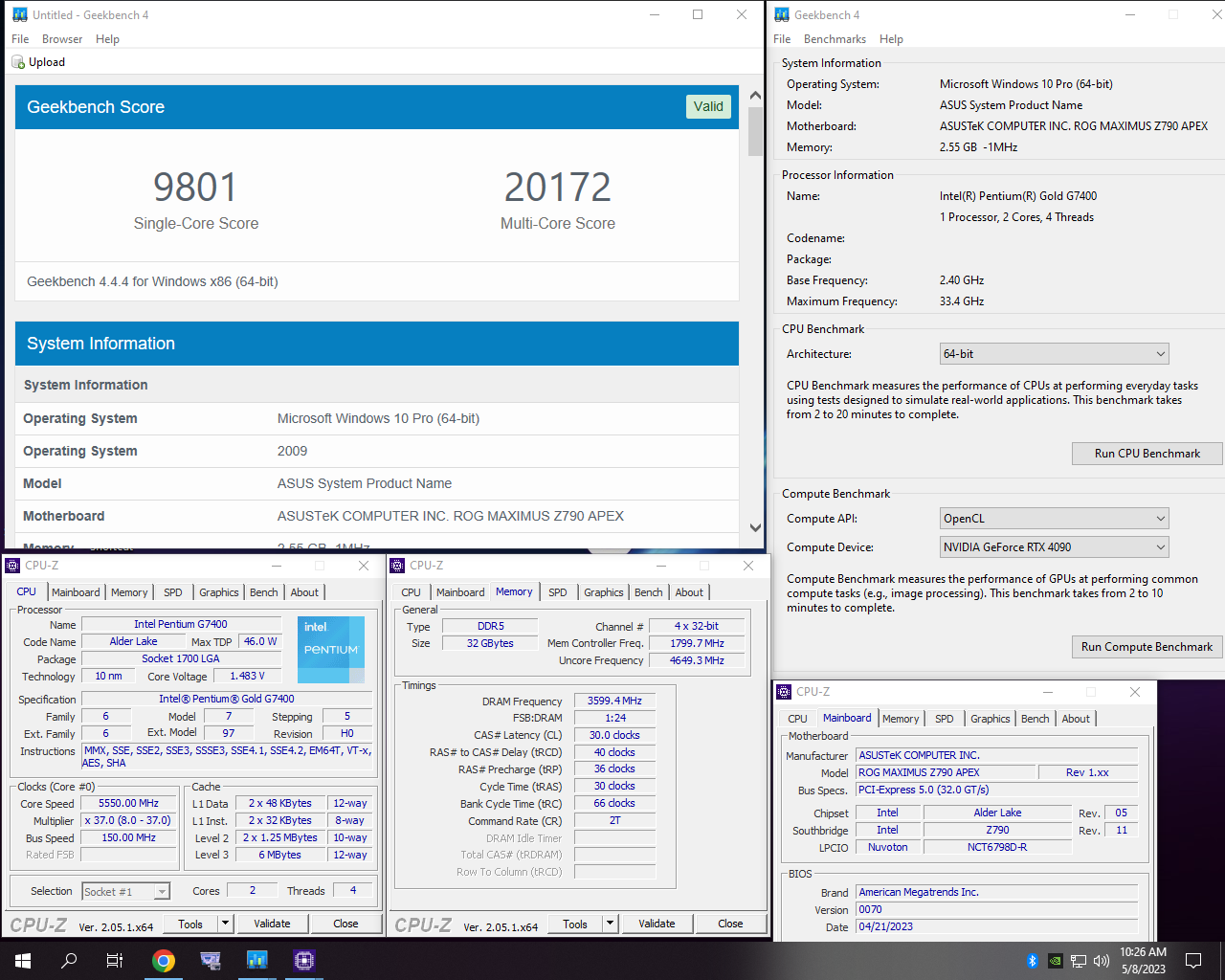Click the CPU-Z title icon of the Processor window
This screenshot has height=980, width=1225.
(12, 566)
